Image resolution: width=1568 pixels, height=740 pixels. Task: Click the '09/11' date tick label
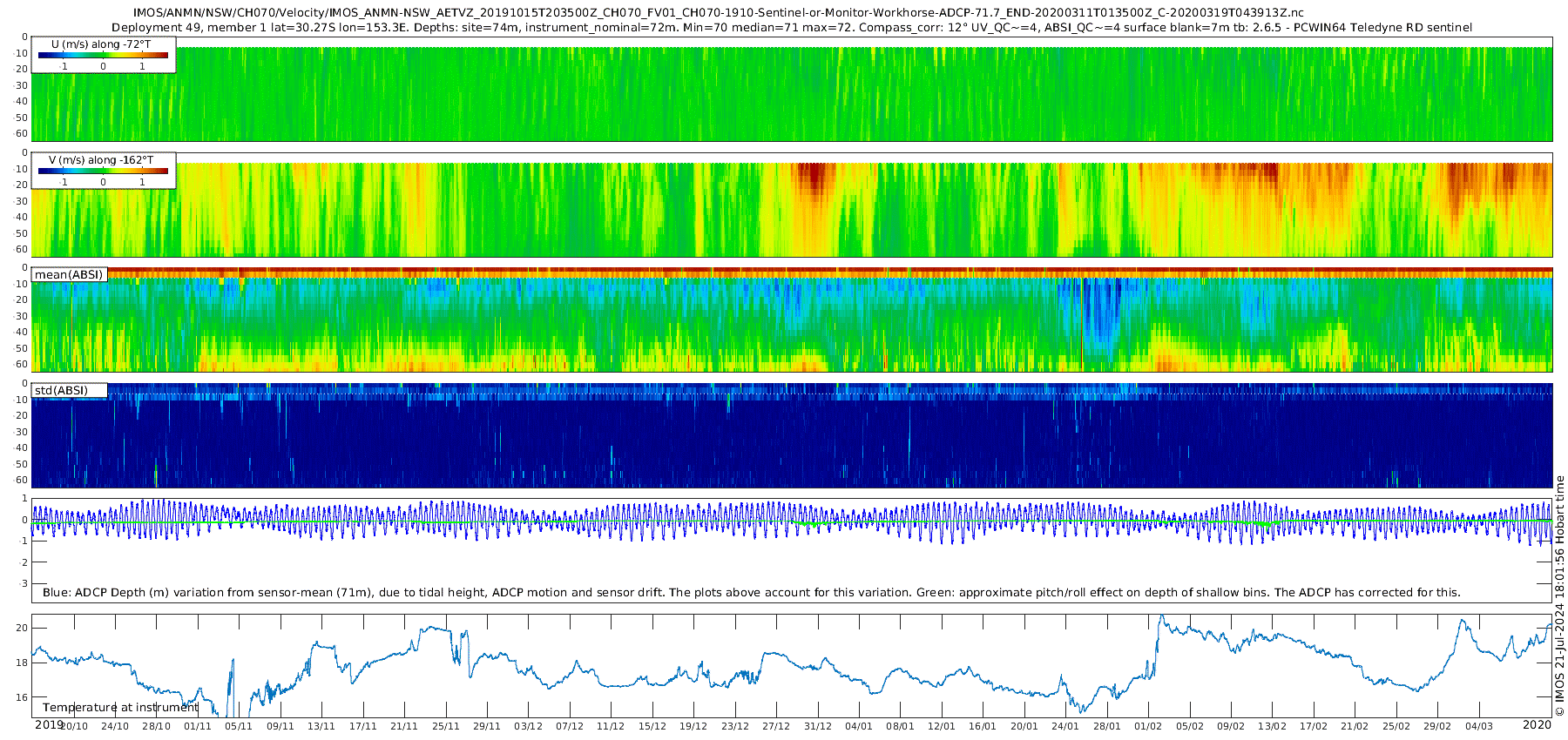tap(280, 726)
